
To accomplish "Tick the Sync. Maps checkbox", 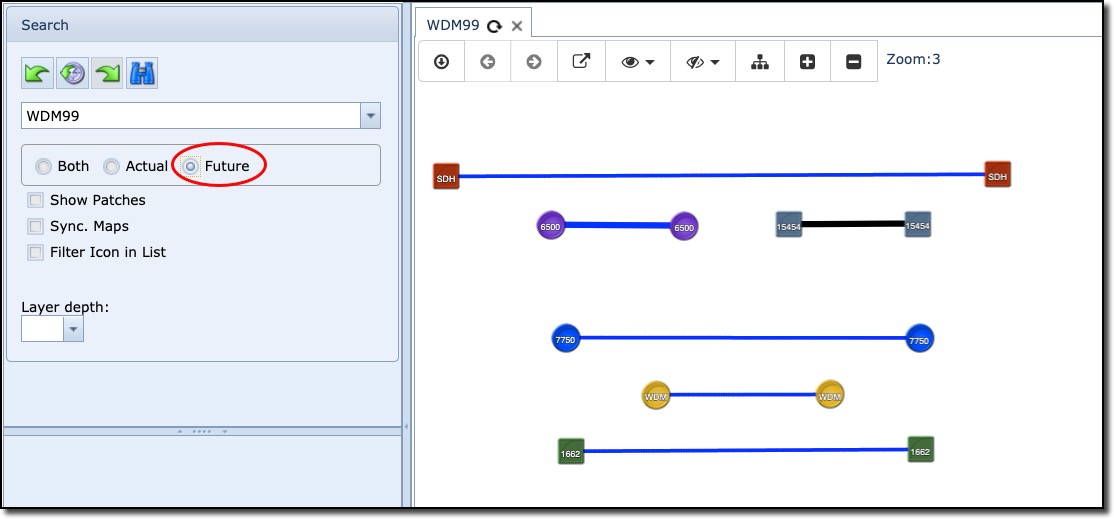I will 36,226.
